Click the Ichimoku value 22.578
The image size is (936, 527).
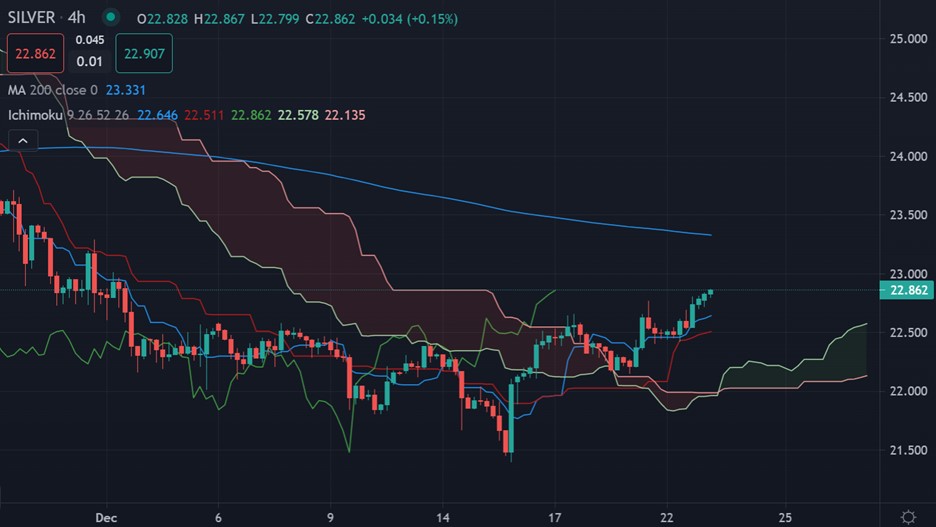298,115
